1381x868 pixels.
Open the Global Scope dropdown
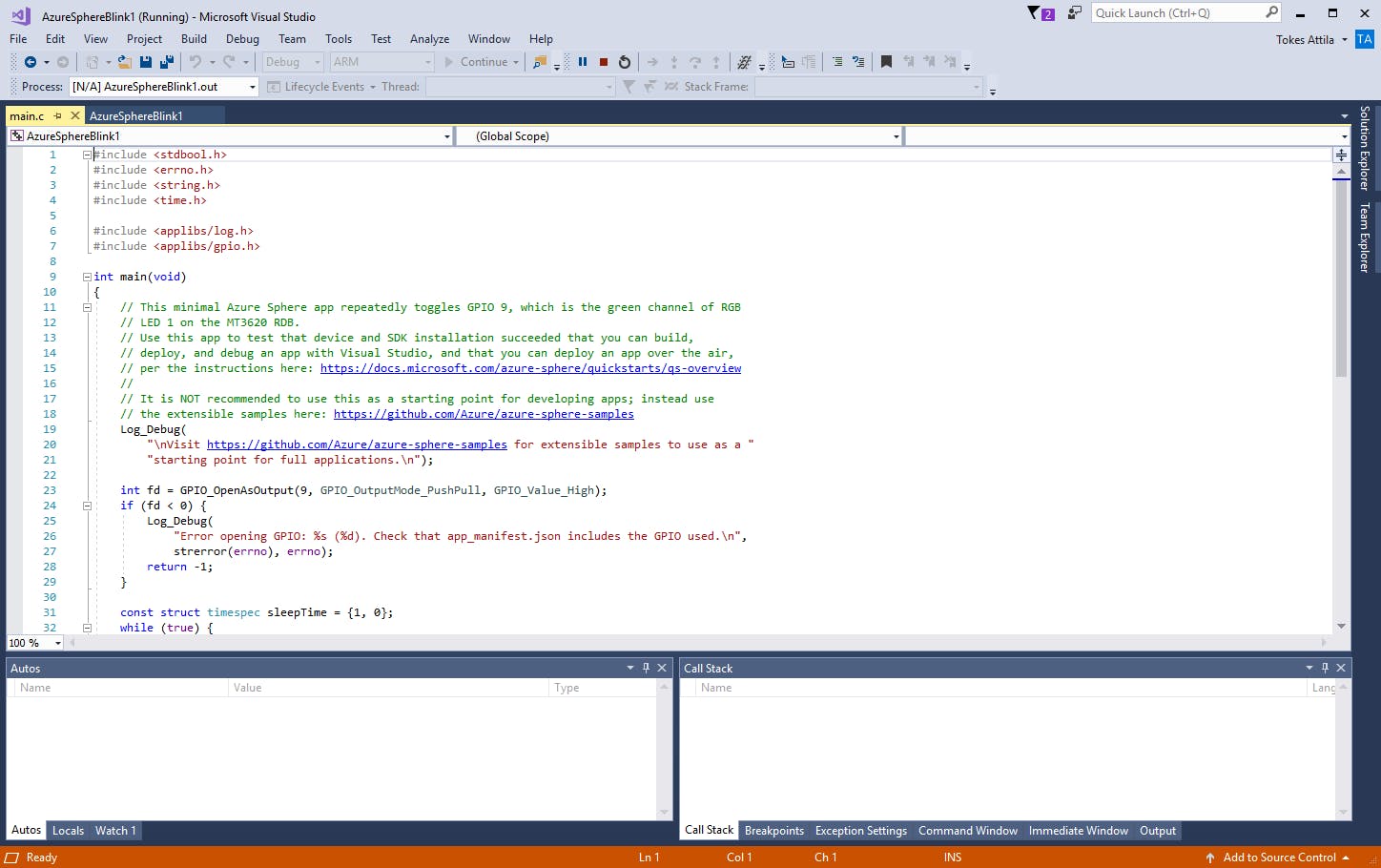tap(896, 136)
